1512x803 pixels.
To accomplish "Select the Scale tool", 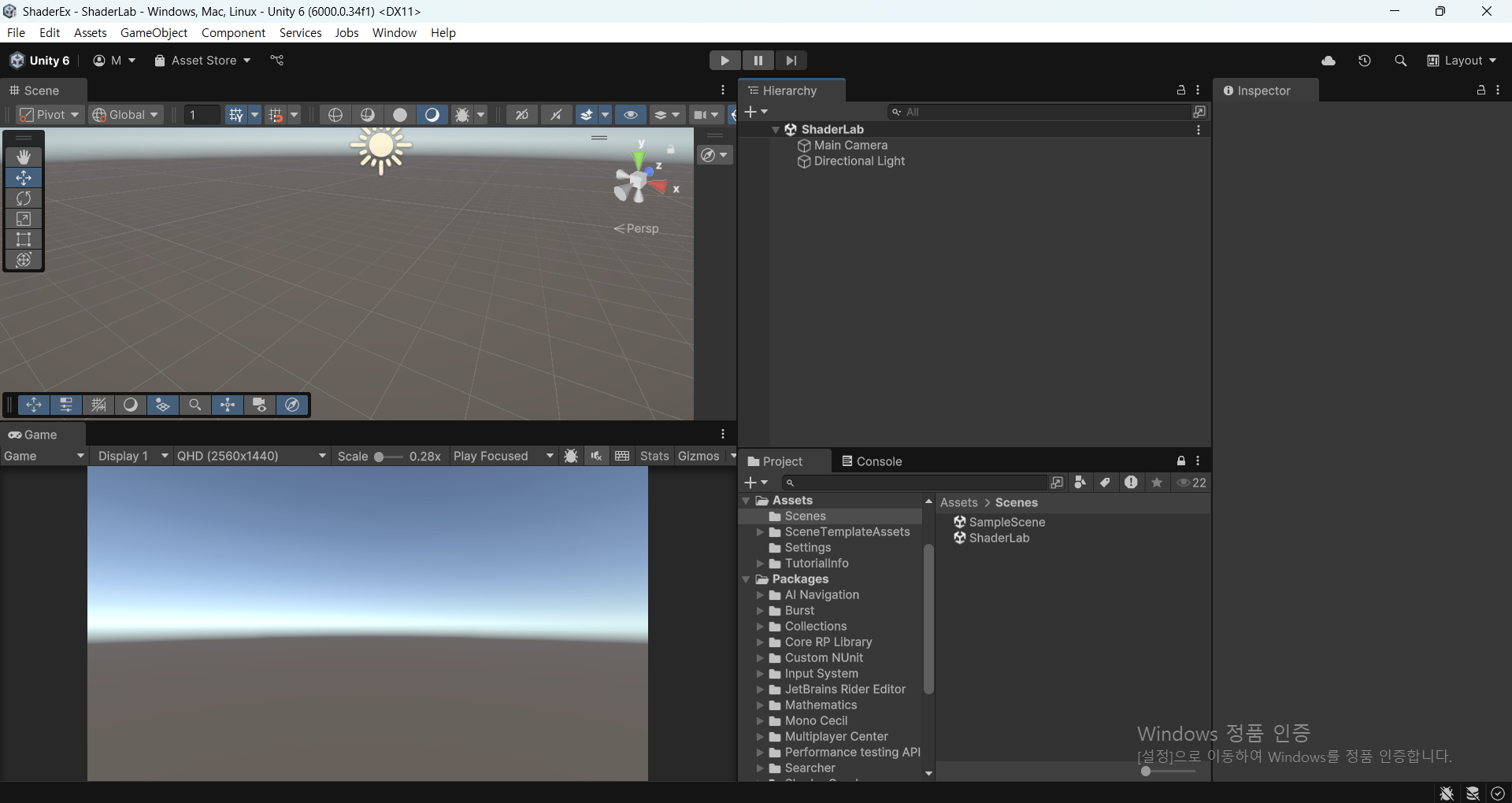I will click(24, 219).
